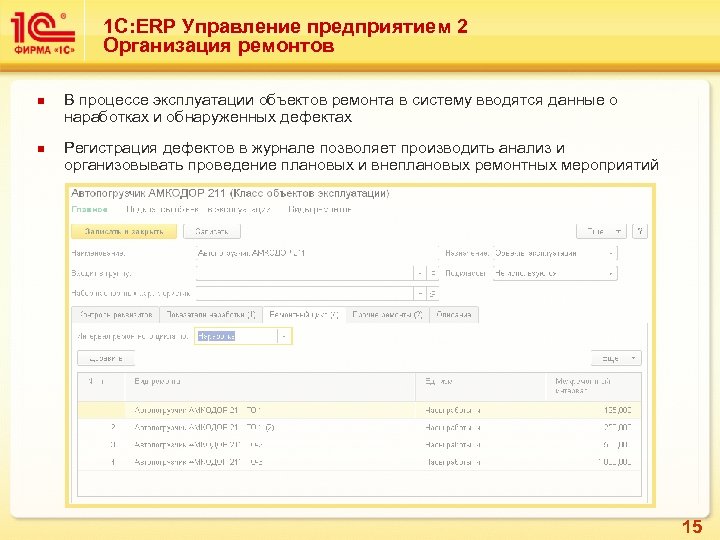This screenshot has width=720, height=540.
Task: Click the Вид ремонта column header
Action: tap(270, 386)
